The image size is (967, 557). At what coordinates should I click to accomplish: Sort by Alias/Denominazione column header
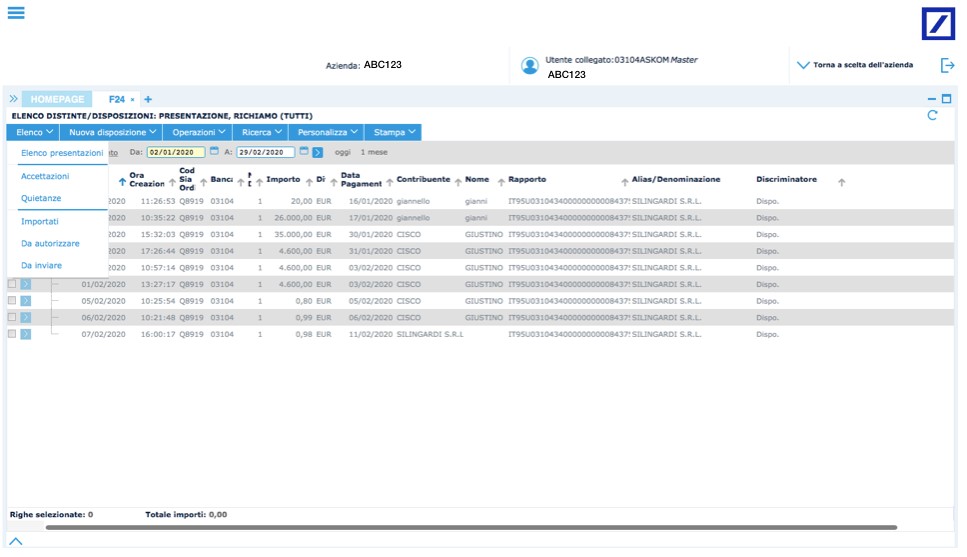tap(675, 179)
